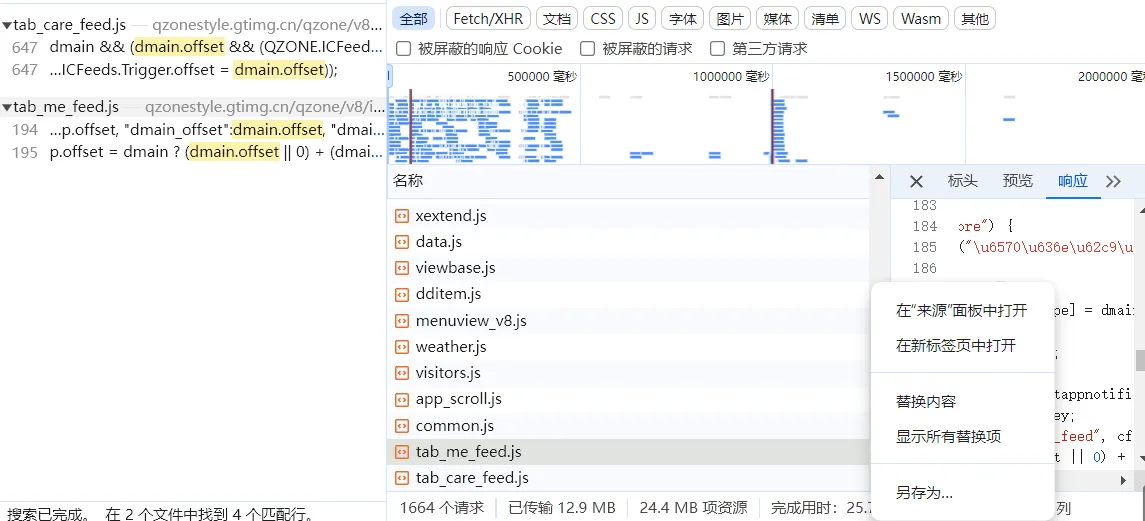
Task: Choose 替换内容 from the context menu
Action: tap(925, 401)
